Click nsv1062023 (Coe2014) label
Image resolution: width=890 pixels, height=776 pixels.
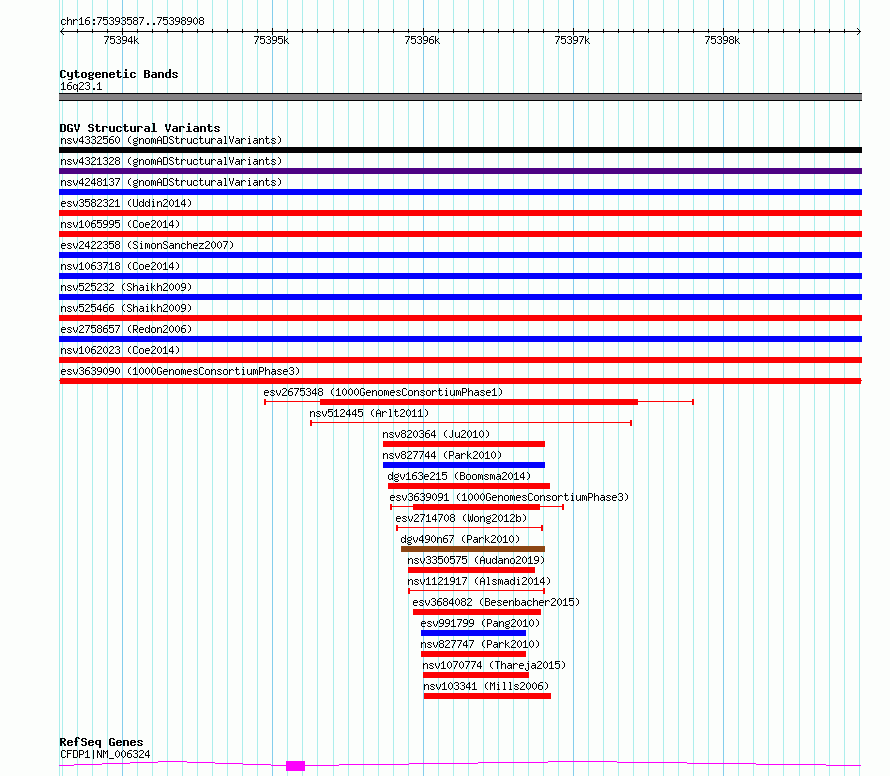click(x=120, y=350)
